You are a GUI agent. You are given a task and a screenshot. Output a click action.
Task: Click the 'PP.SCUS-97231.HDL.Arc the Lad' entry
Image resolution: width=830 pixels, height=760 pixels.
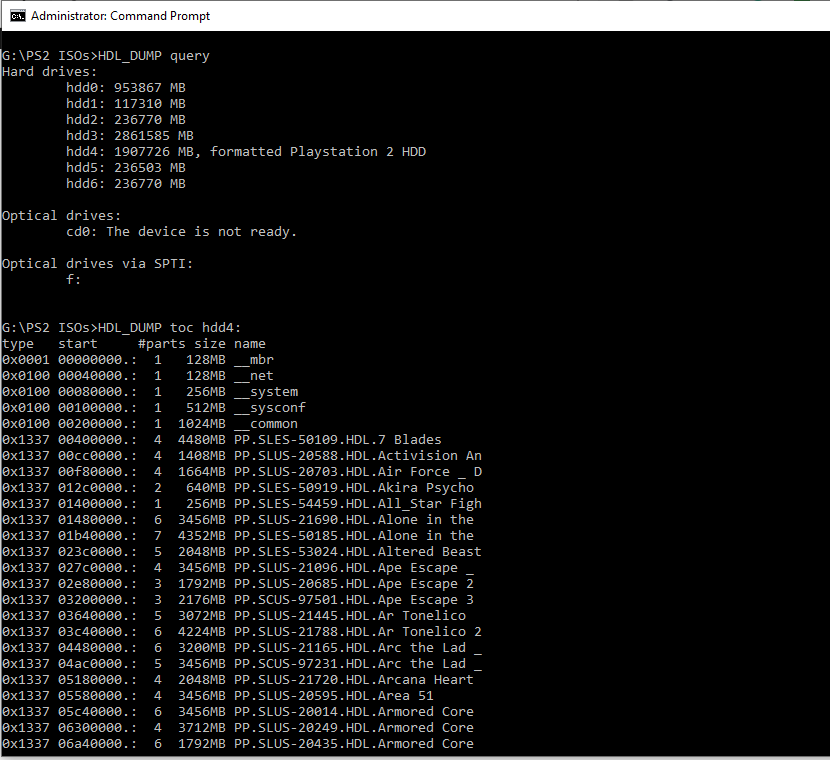pyautogui.click(x=358, y=664)
